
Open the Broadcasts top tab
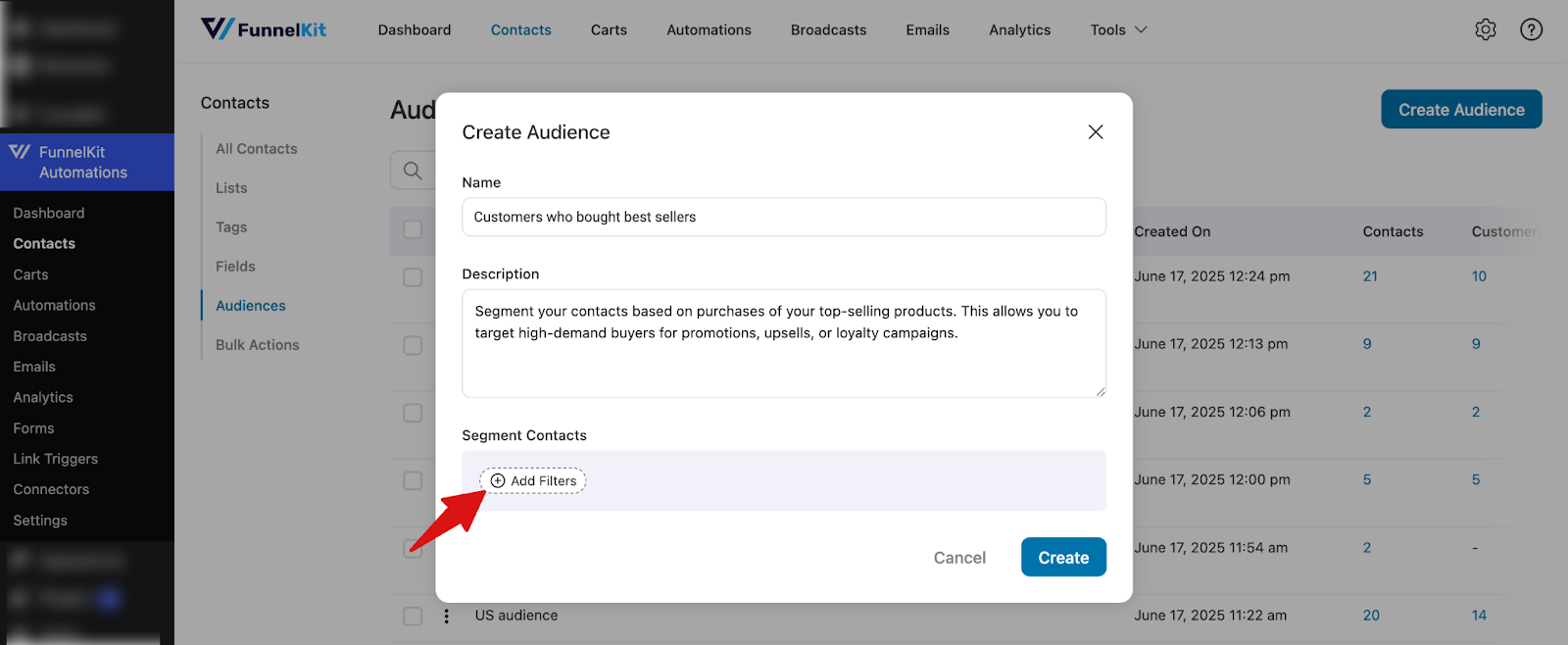(828, 29)
